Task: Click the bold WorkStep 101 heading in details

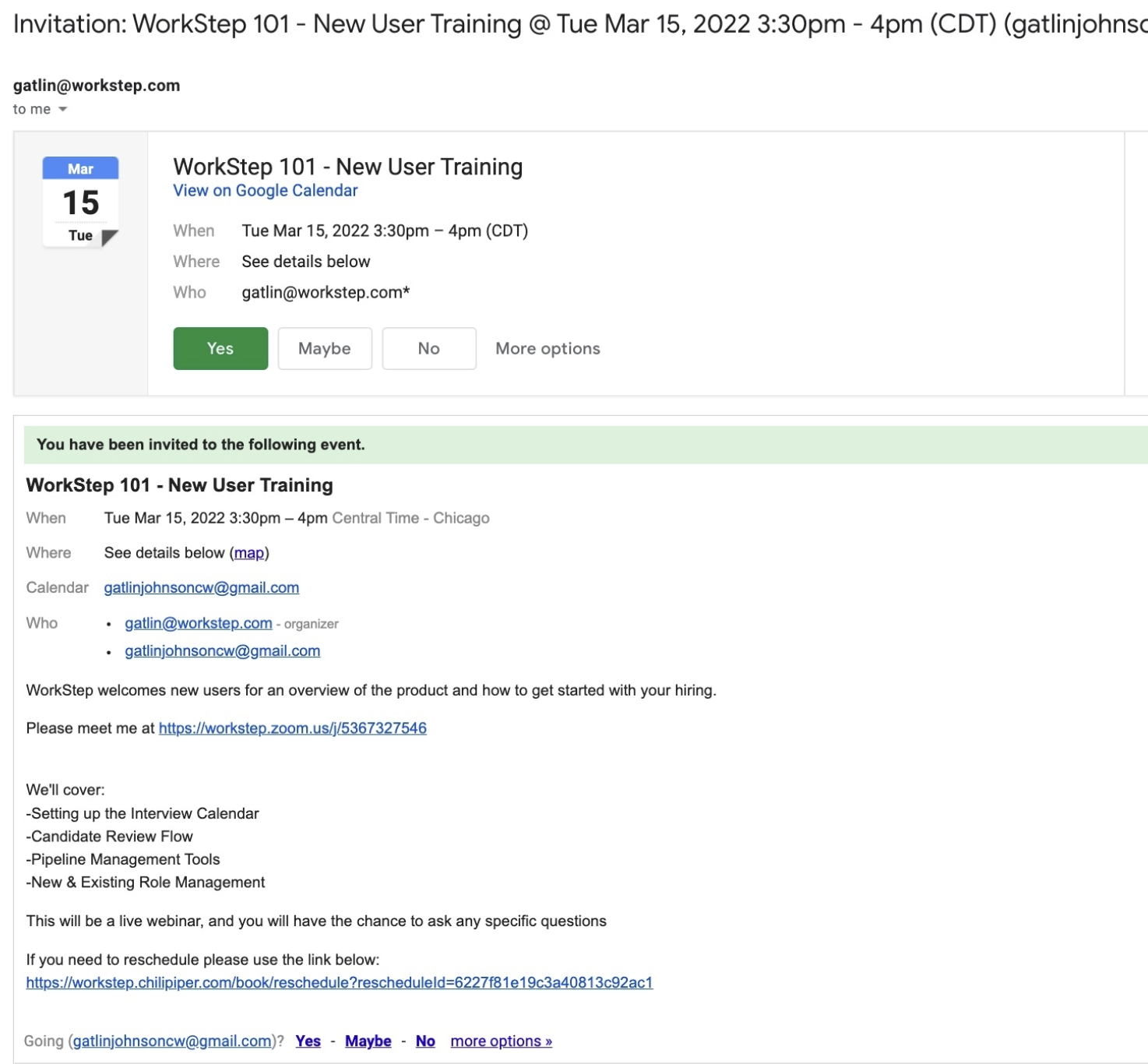Action: click(x=180, y=485)
